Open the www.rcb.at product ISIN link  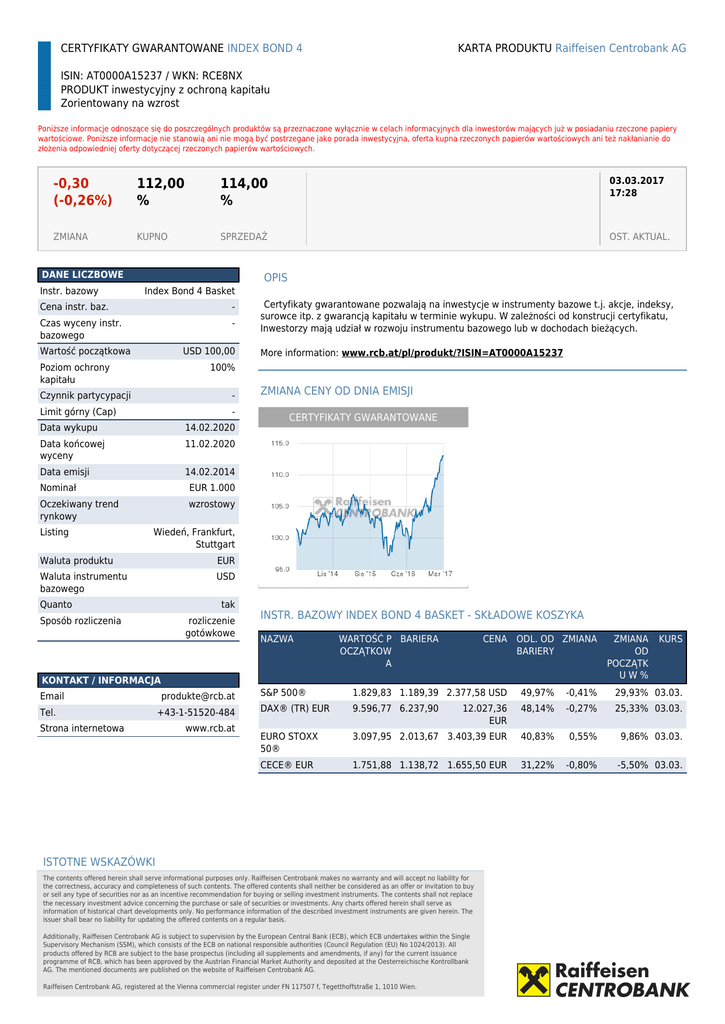click(x=452, y=353)
